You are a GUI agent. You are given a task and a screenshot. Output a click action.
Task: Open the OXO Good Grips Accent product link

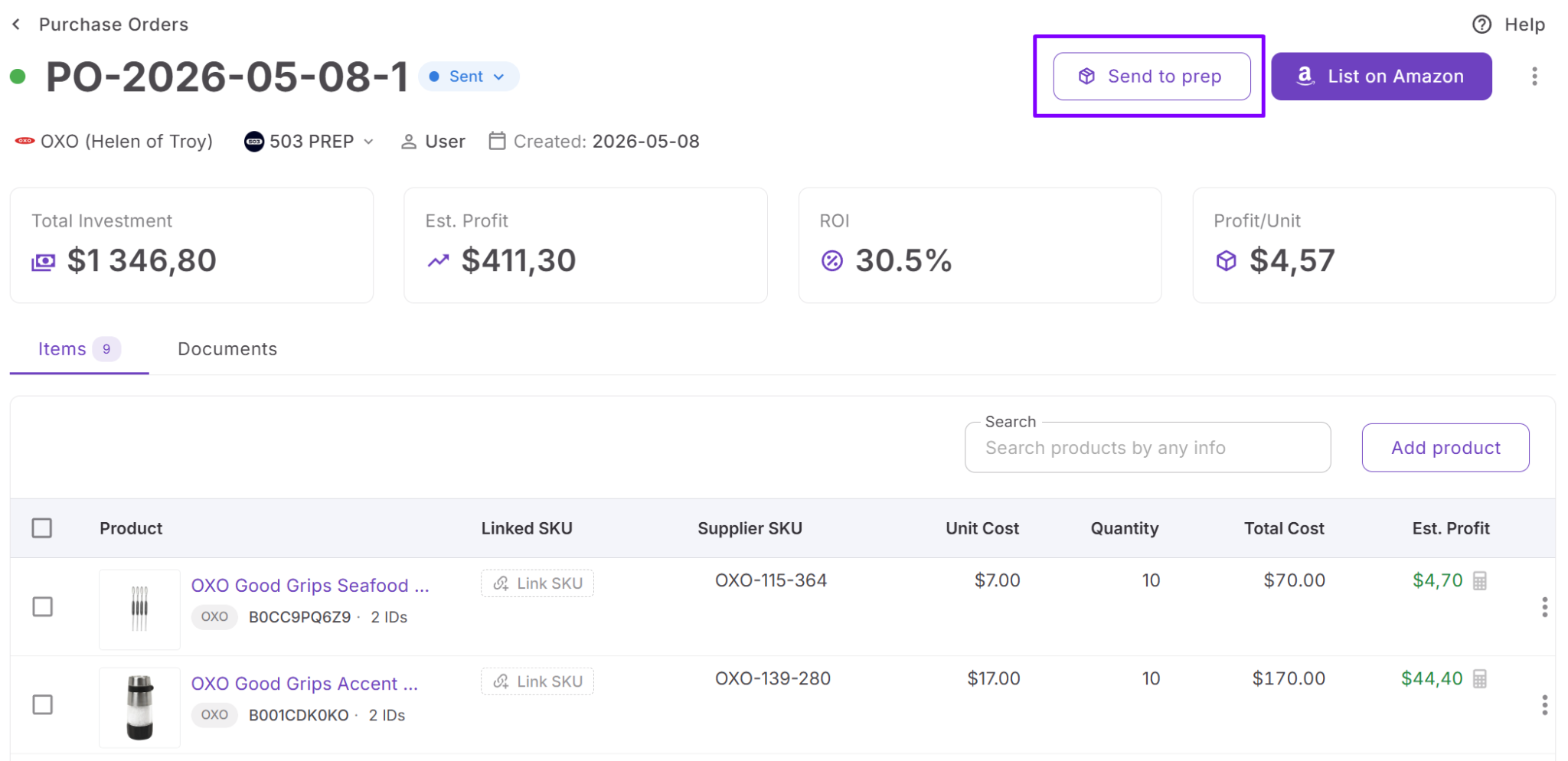[x=305, y=684]
